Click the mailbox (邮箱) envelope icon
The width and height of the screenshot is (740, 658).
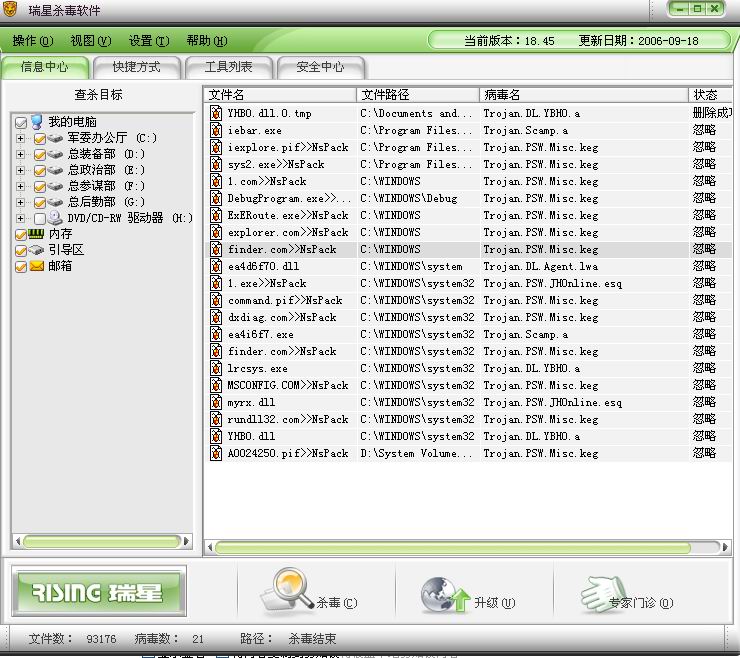click(x=36, y=266)
